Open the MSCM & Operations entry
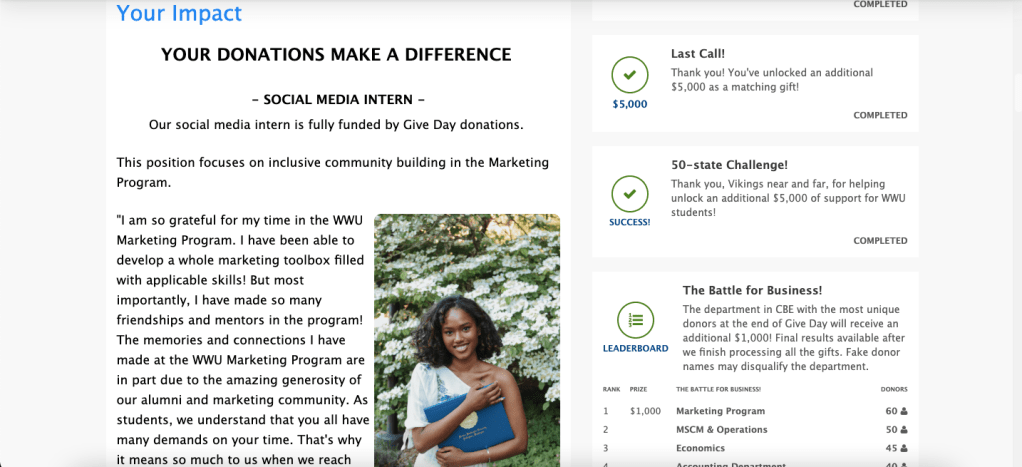 tap(721, 430)
